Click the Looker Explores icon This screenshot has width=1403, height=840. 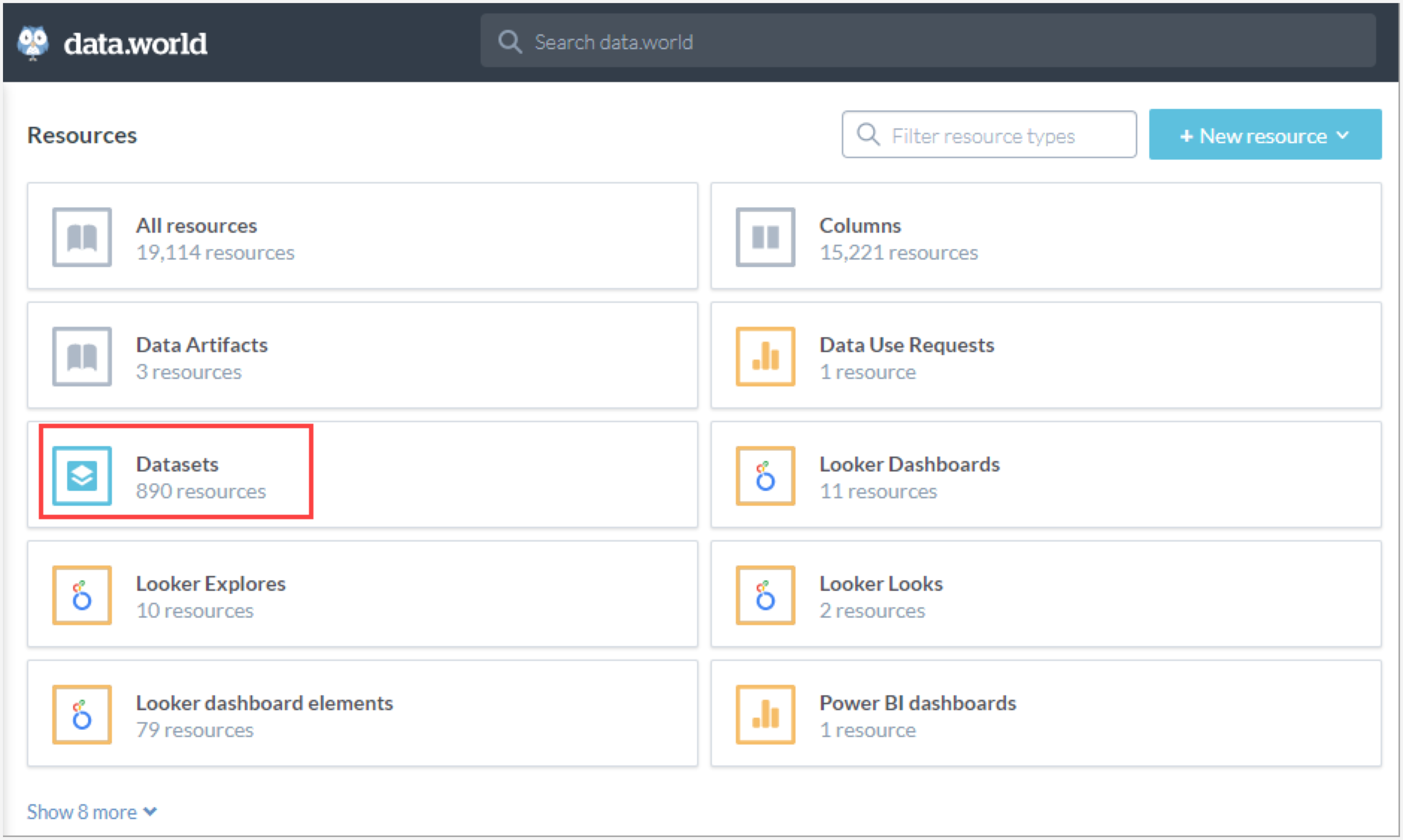(82, 595)
